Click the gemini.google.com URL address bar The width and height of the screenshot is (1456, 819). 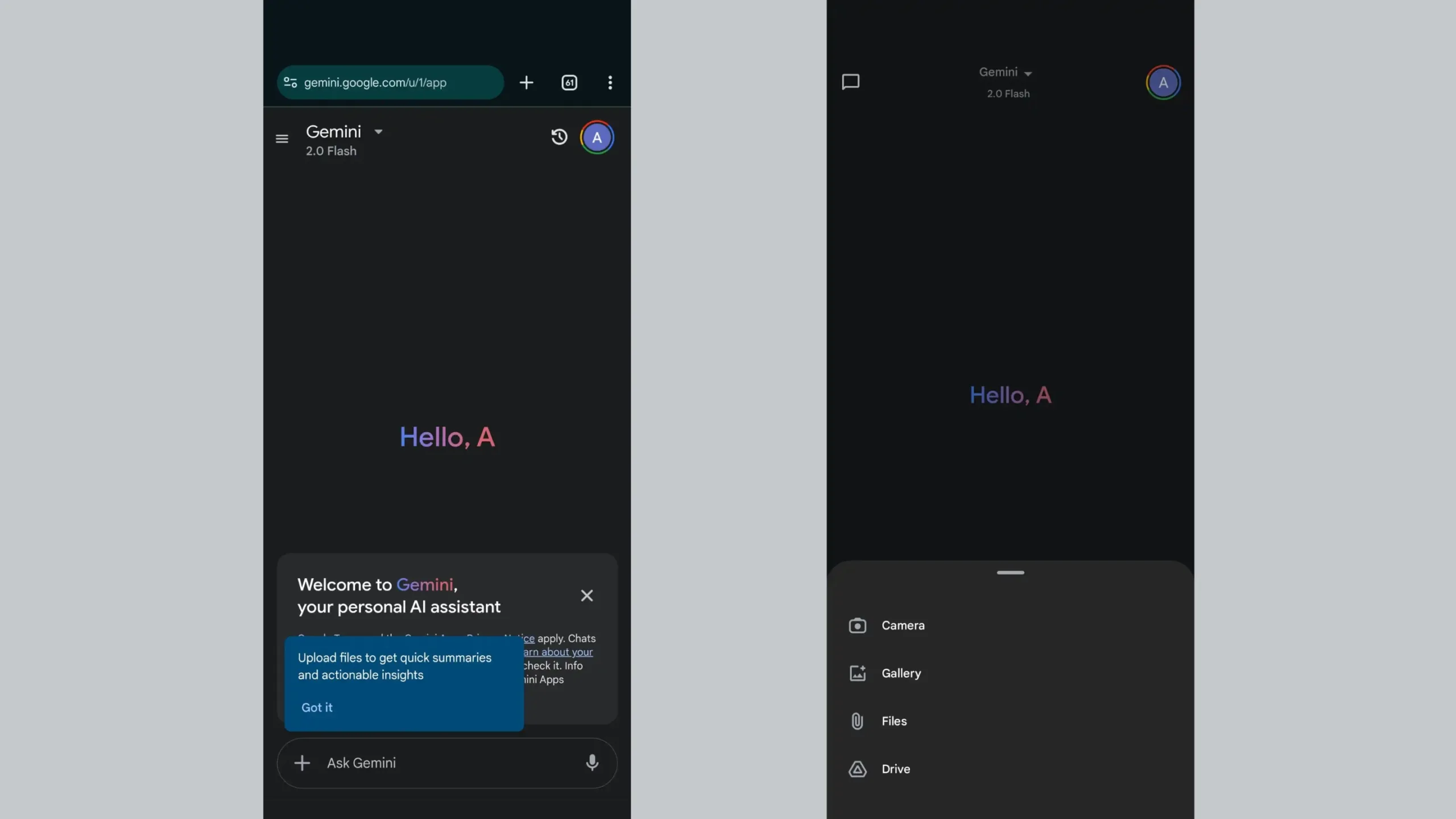pyautogui.click(x=390, y=82)
